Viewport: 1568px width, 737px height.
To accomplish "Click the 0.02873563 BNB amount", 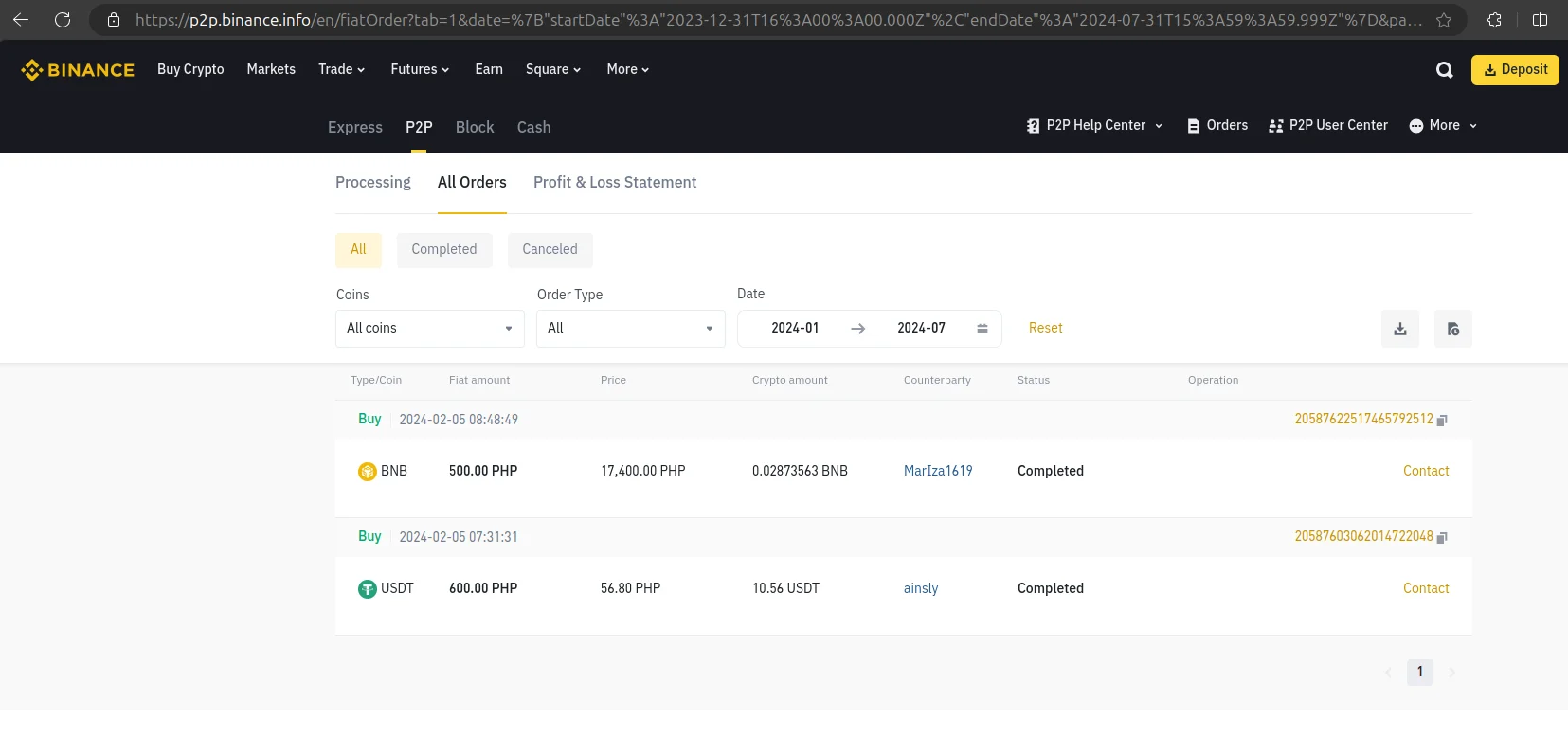I will pos(800,471).
